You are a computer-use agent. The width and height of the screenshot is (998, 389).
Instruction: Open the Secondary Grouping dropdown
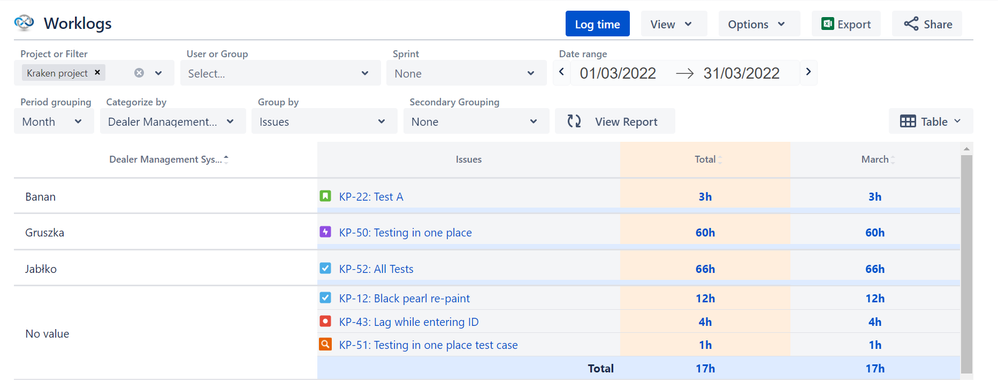coord(476,122)
